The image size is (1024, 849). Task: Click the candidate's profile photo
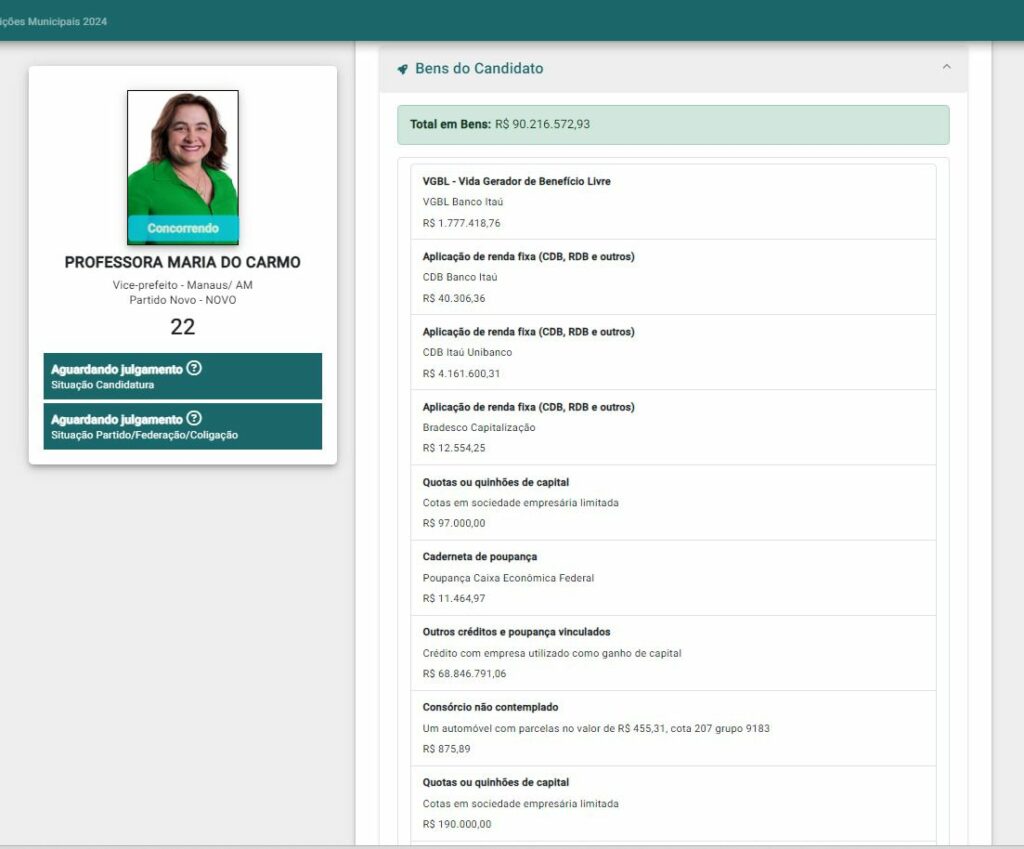[x=182, y=153]
